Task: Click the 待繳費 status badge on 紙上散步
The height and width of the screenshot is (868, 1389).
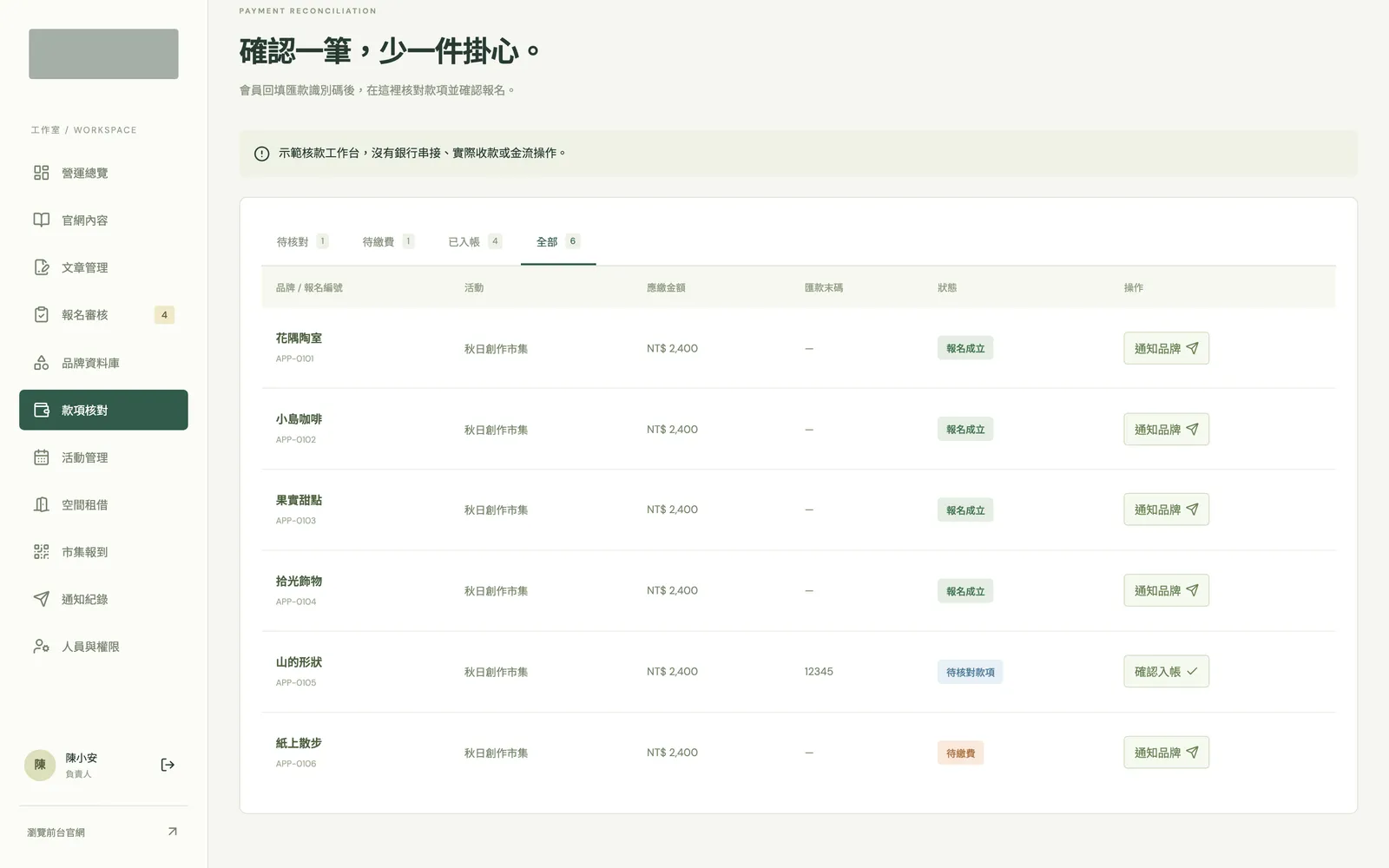Action: 960,753
